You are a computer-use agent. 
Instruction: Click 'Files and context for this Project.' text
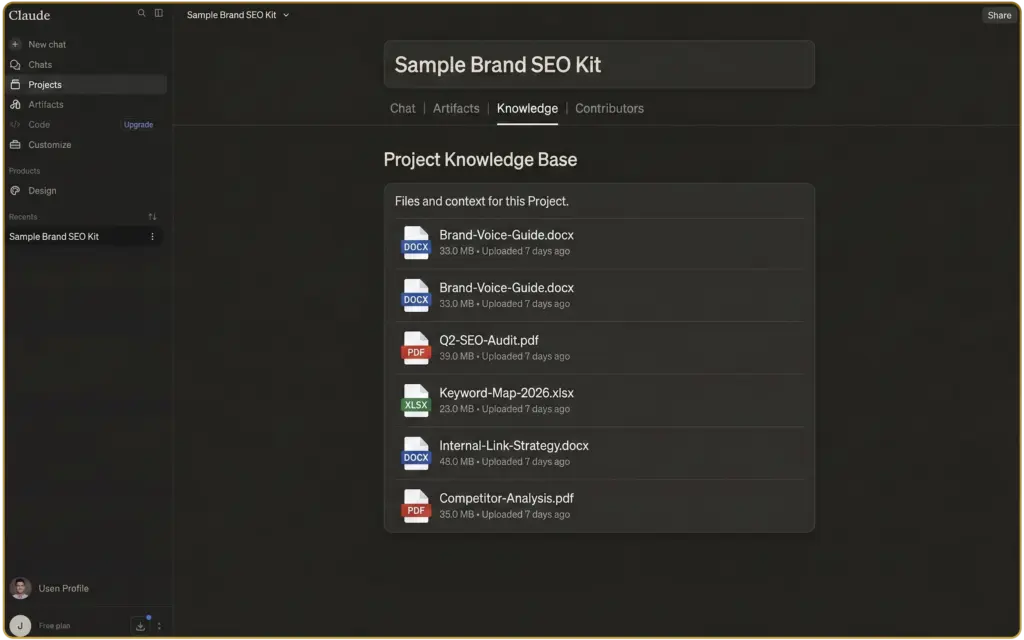pyautogui.click(x=481, y=201)
